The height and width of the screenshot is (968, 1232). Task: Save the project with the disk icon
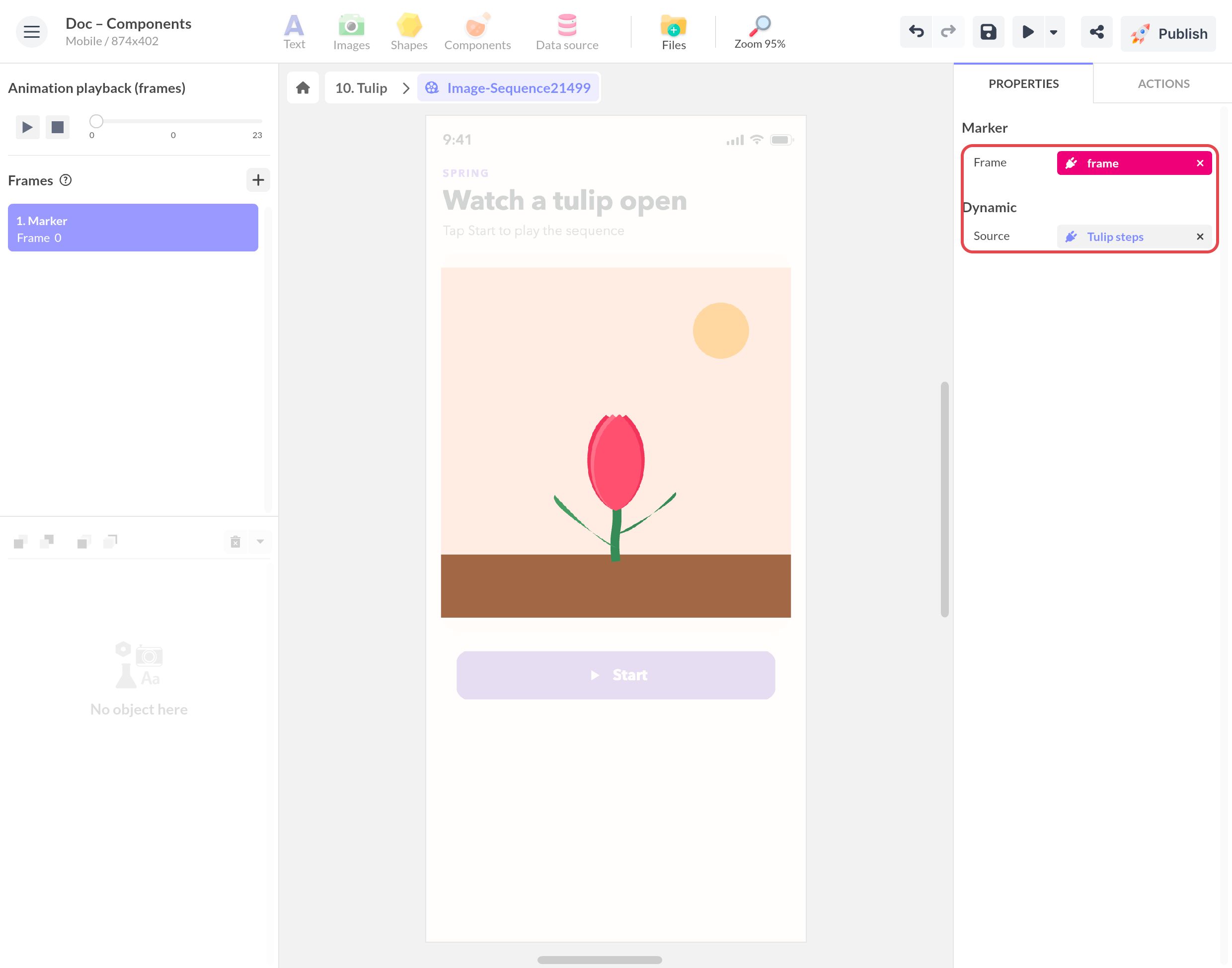989,32
